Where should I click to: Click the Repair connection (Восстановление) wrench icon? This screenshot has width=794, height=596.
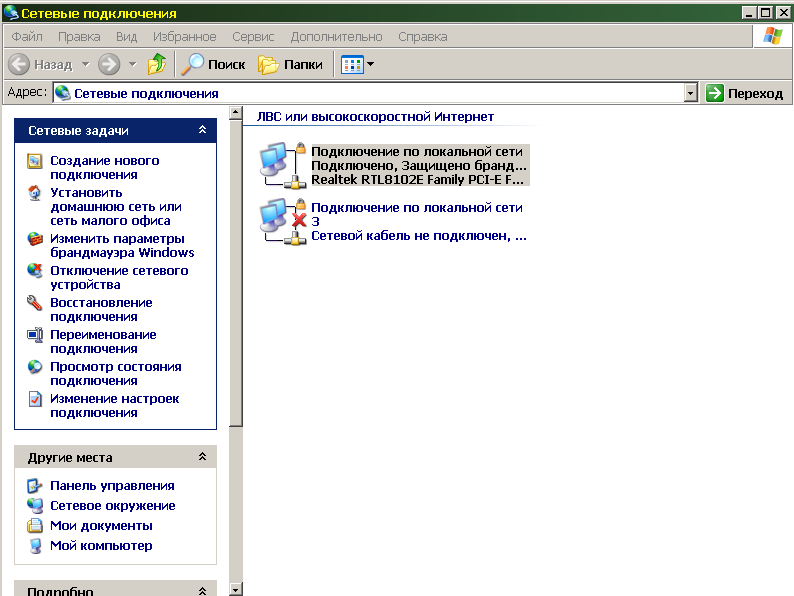pyautogui.click(x=35, y=303)
